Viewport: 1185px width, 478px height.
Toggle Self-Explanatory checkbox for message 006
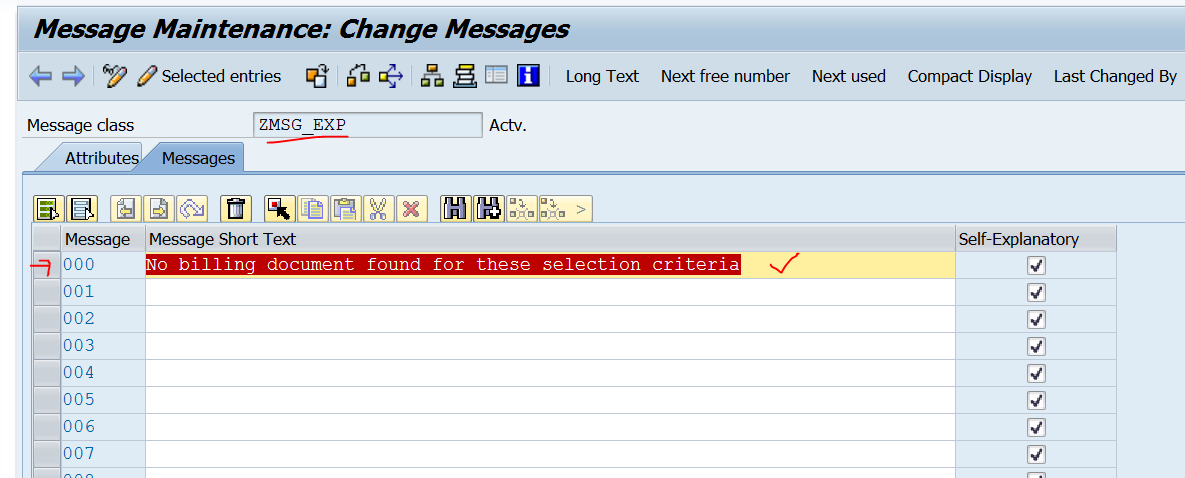coord(1036,427)
